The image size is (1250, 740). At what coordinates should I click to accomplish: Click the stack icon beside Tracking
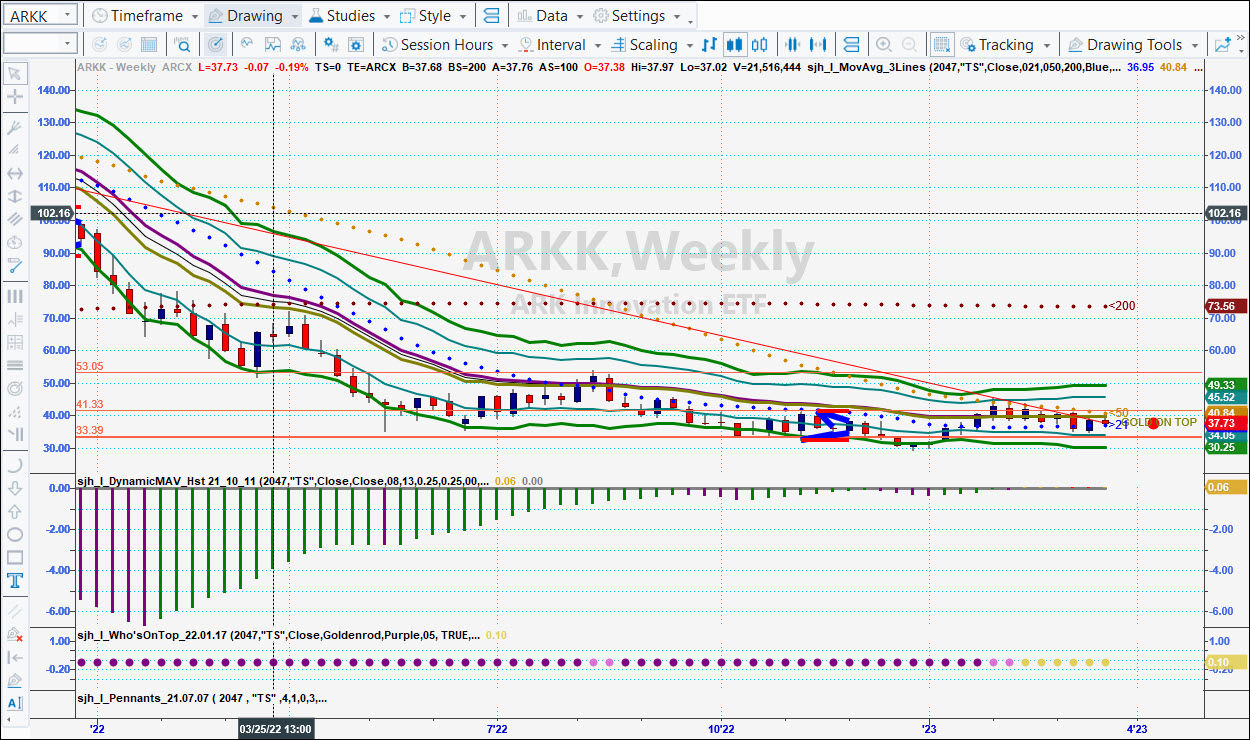[x=851, y=44]
